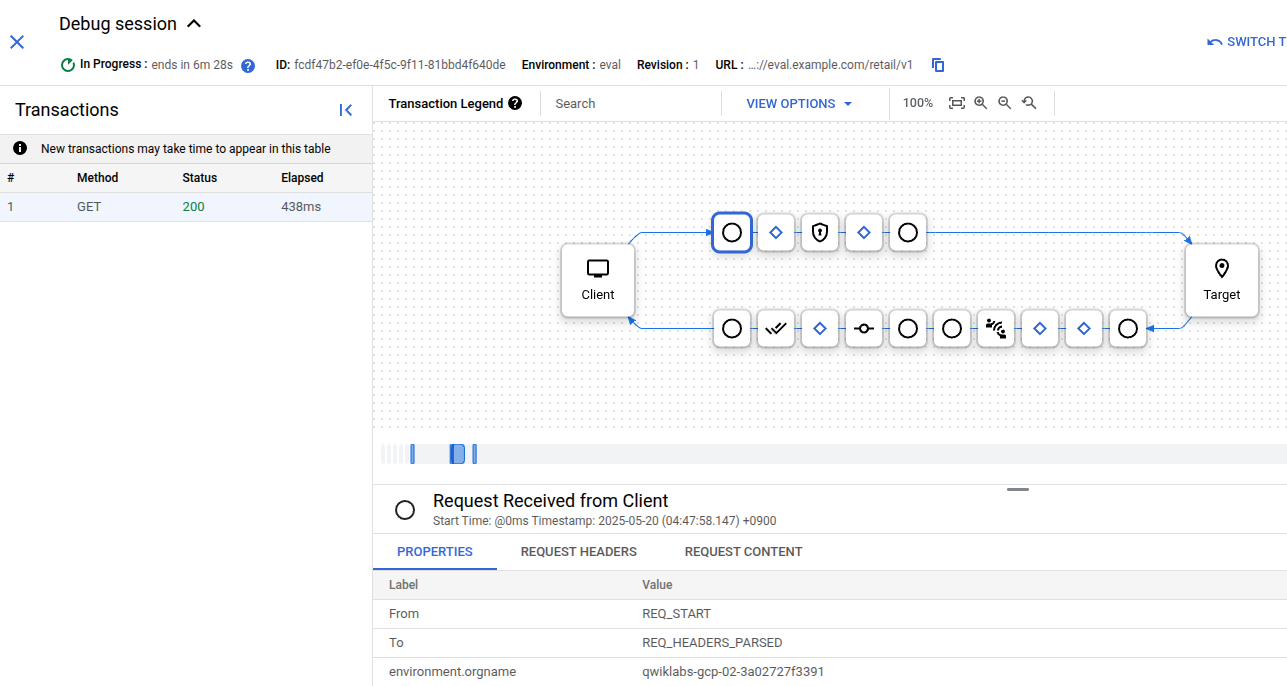Select the GET transaction row
The width and height of the screenshot is (1287, 686).
click(x=186, y=207)
